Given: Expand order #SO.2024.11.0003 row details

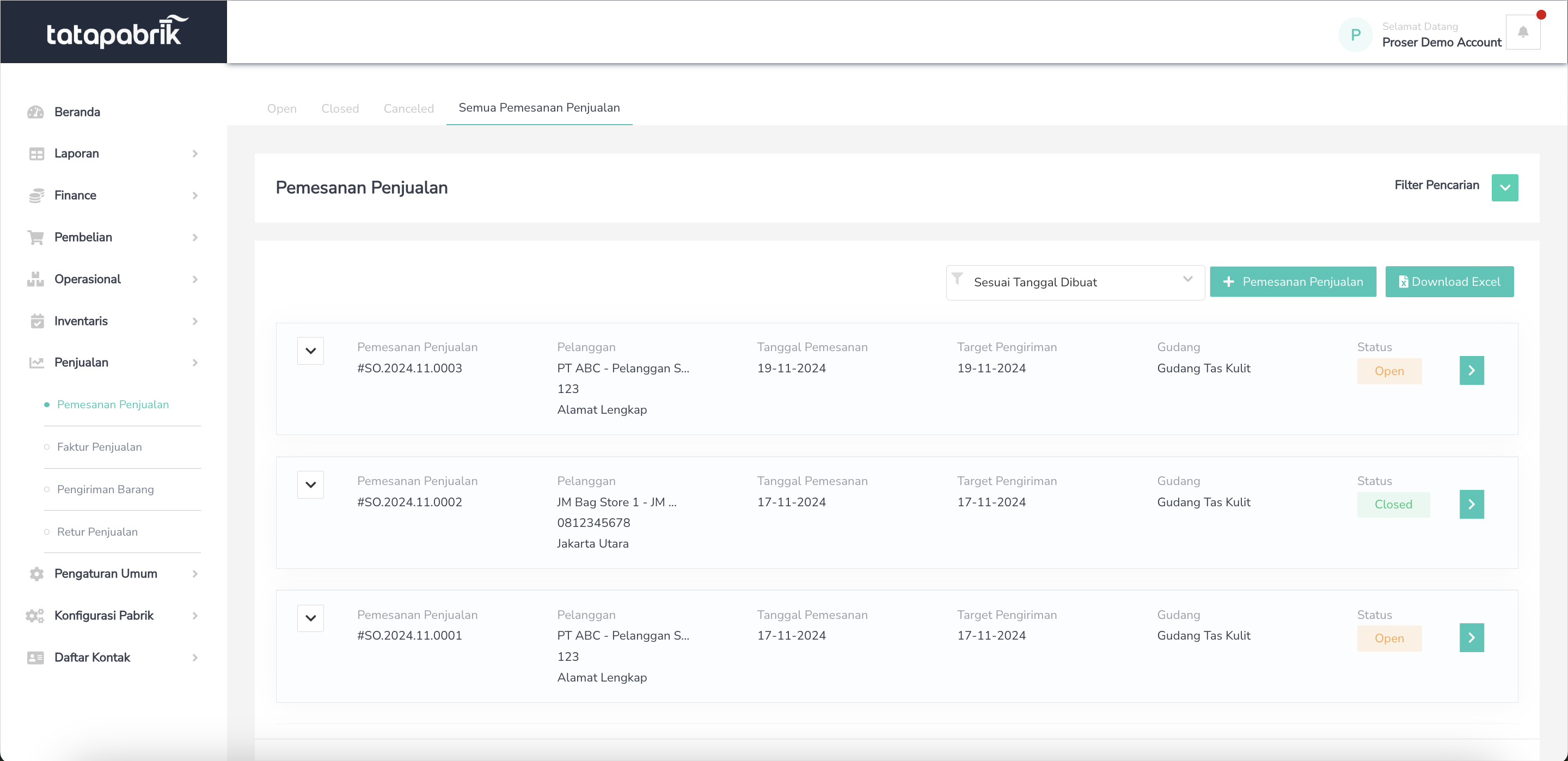Looking at the screenshot, I should point(310,351).
